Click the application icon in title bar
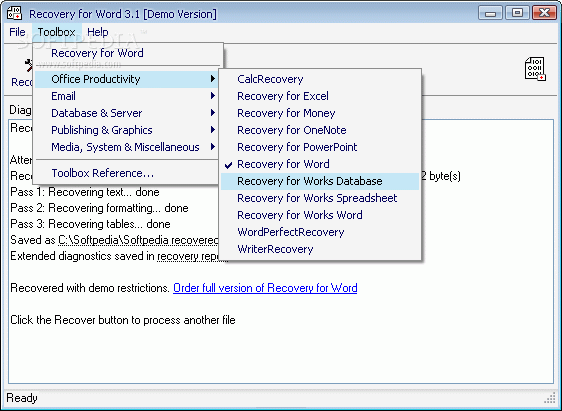 pos(15,14)
